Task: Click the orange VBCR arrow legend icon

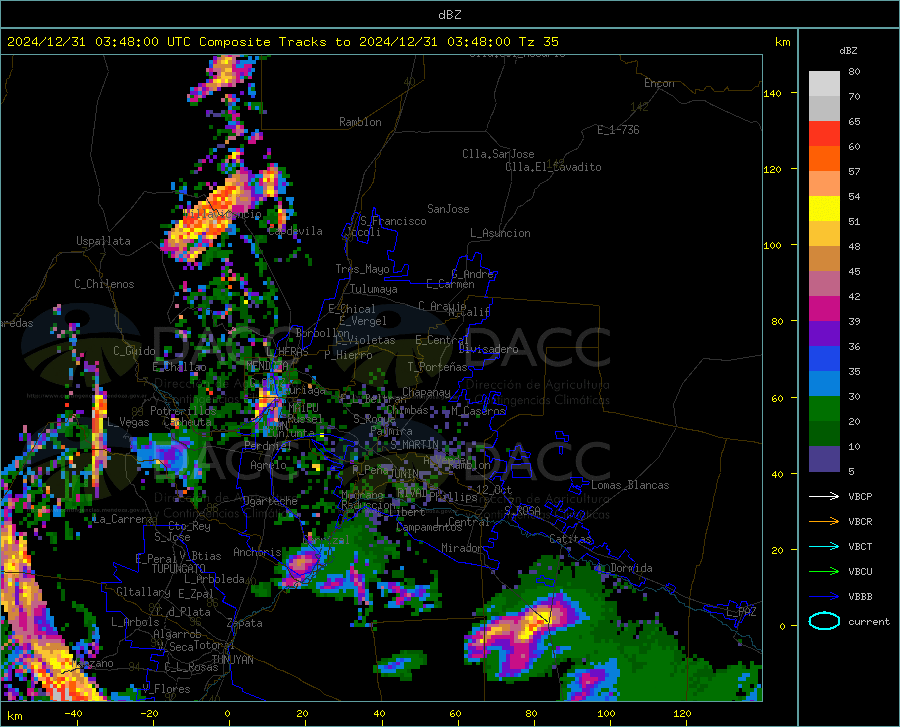Action: click(824, 521)
